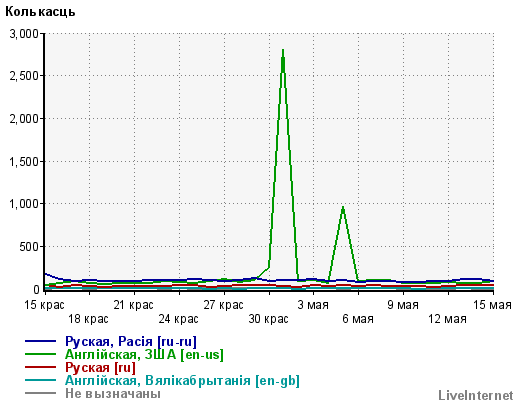Viewport: 520px width, 405px height.
Task: Click the Колькасць chart title
Action: (x=40, y=12)
